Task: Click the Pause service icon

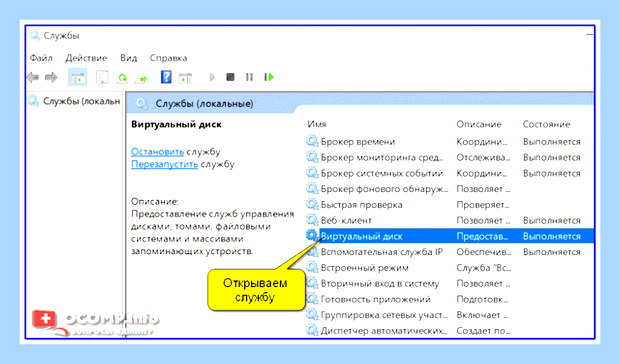Action: tap(249, 77)
